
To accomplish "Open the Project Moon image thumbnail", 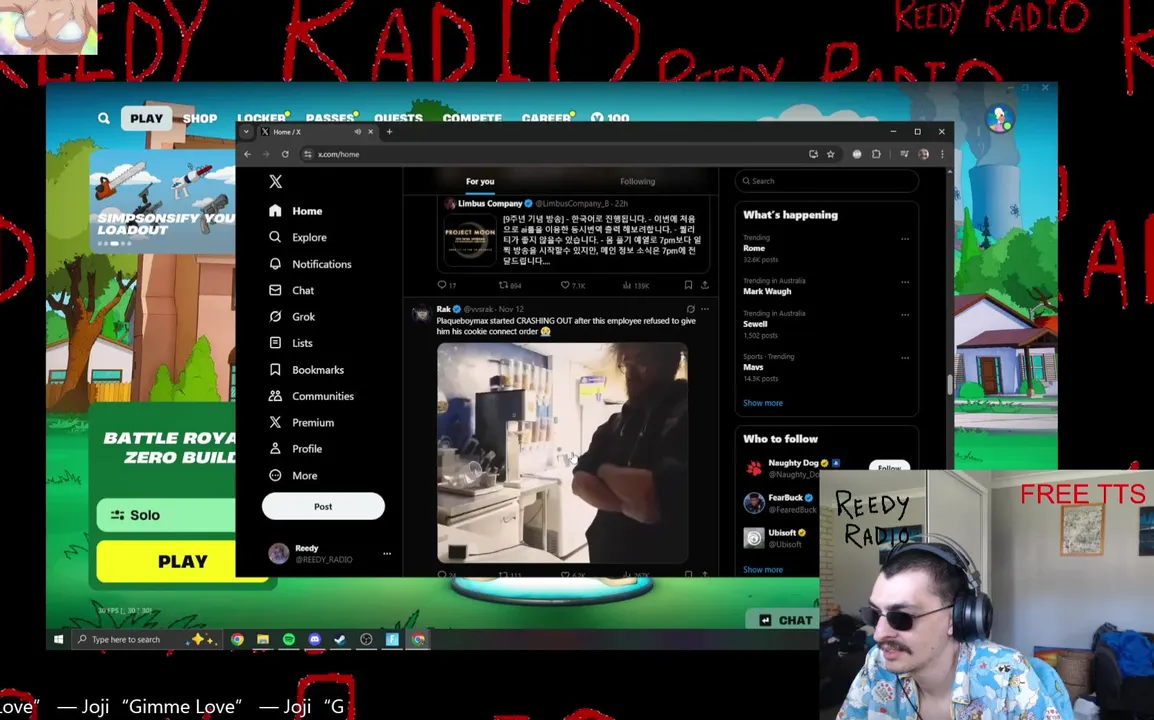I will tap(470, 240).
